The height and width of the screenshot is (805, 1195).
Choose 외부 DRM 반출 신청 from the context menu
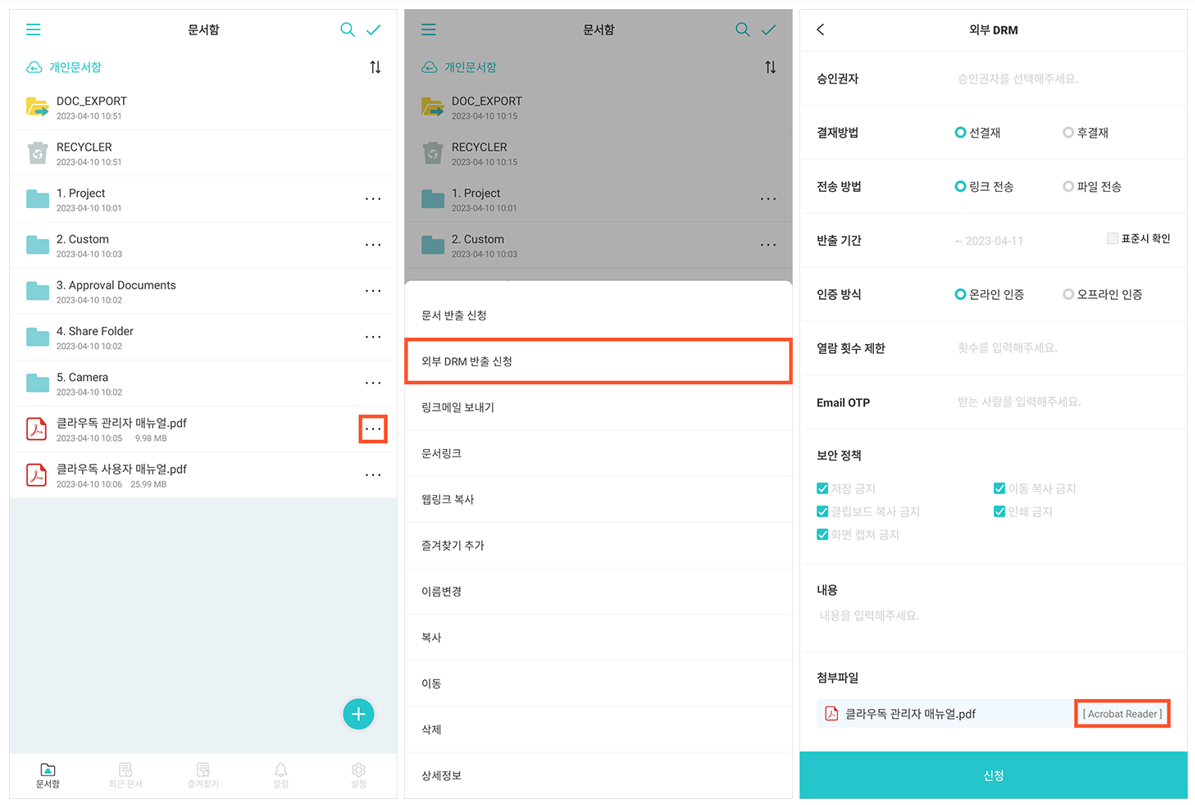click(x=598, y=361)
